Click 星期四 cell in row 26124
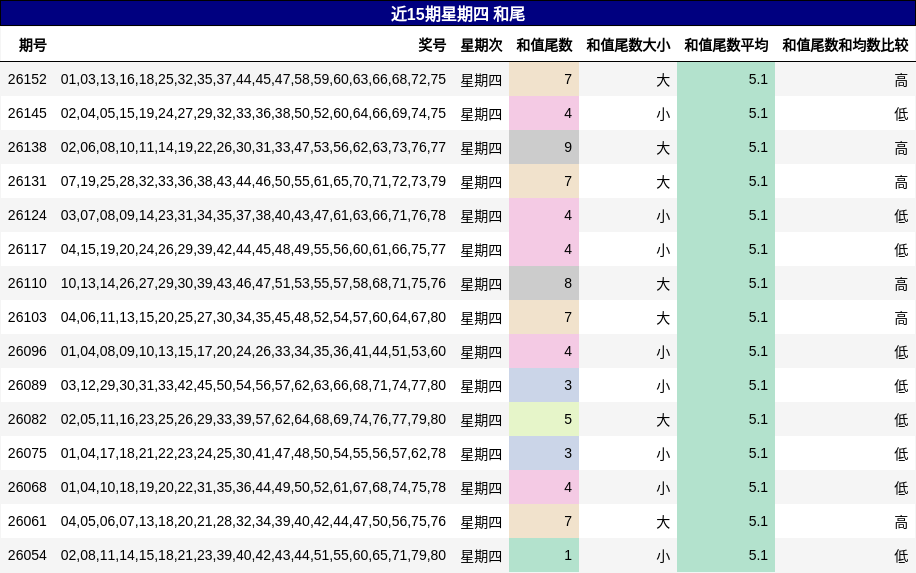 (481, 216)
